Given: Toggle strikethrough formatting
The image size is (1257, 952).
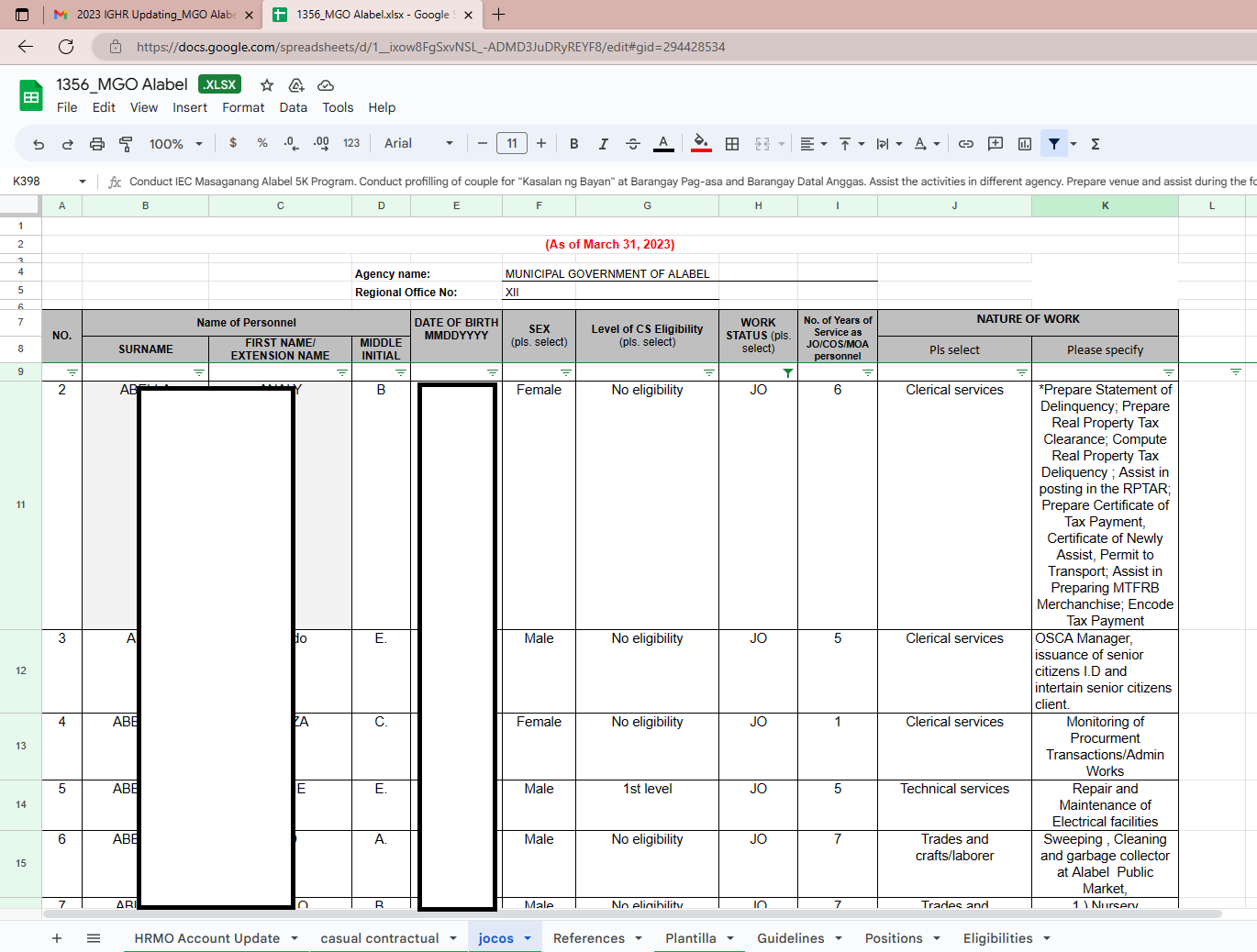Looking at the screenshot, I should point(633,144).
